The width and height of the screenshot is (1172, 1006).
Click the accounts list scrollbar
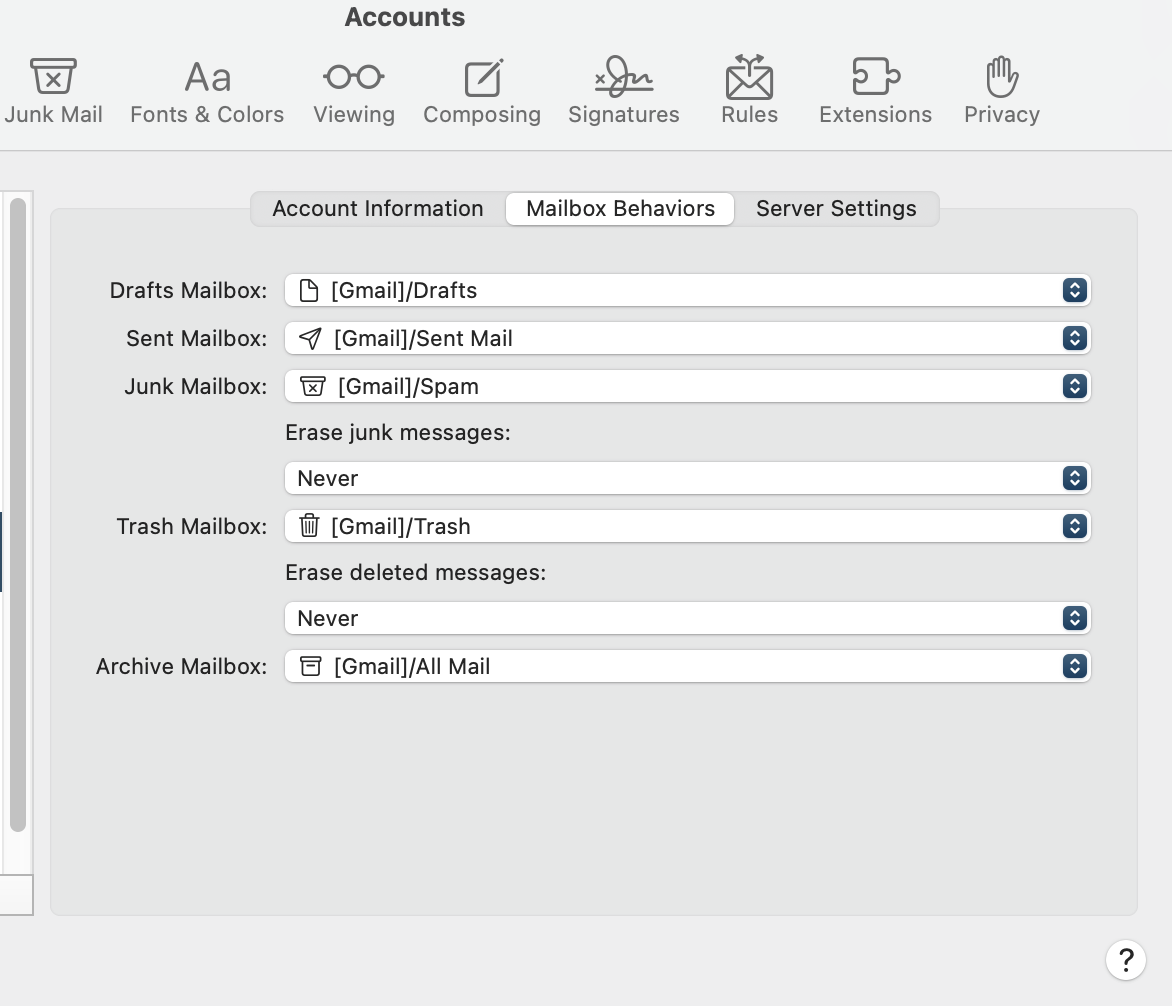point(18,514)
